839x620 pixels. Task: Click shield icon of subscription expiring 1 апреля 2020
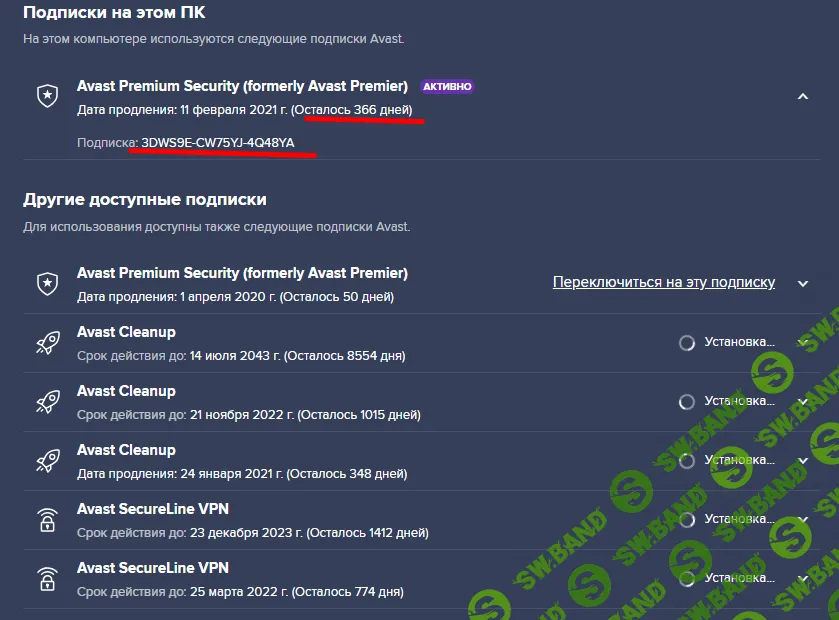(x=46, y=284)
